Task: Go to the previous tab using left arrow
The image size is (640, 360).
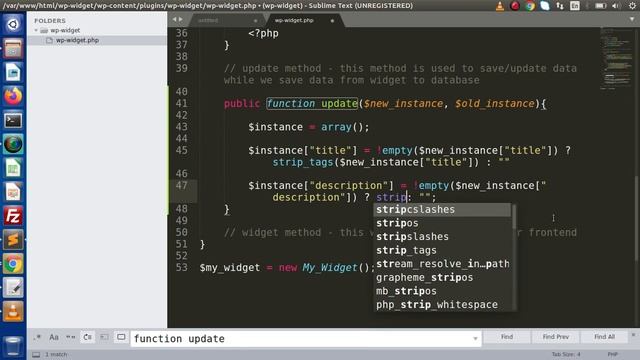Action: coord(174,19)
